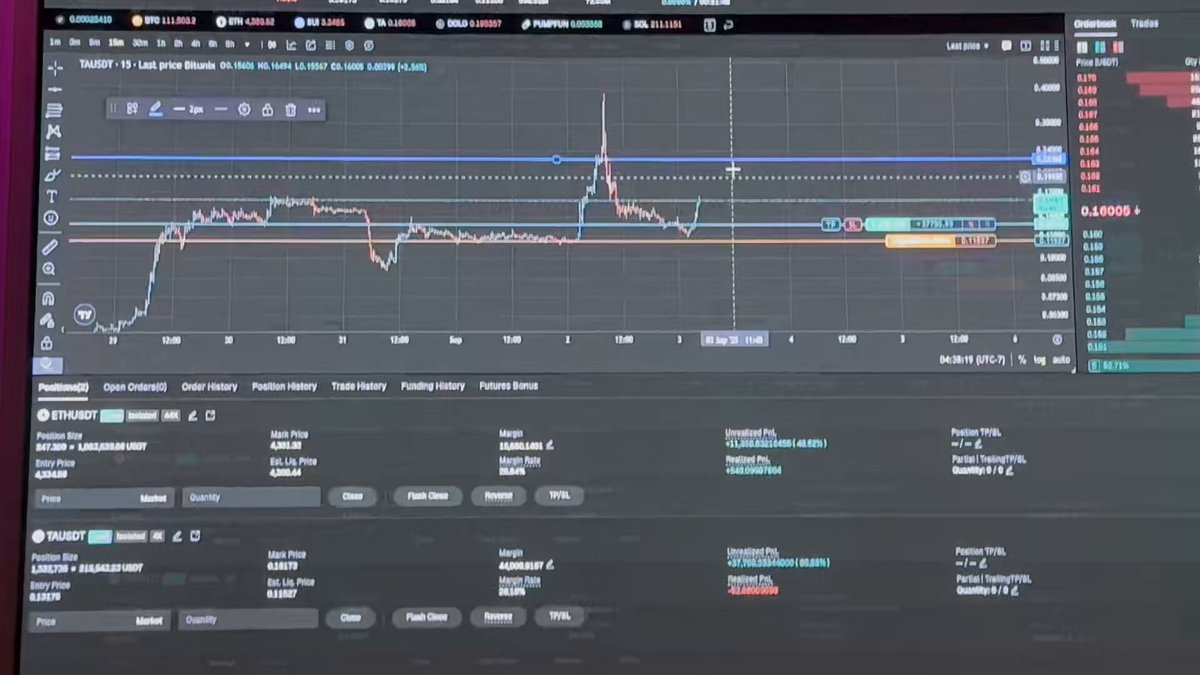Open the candle chart type selector
Screen dimensions: 1200x675
(x=270, y=45)
